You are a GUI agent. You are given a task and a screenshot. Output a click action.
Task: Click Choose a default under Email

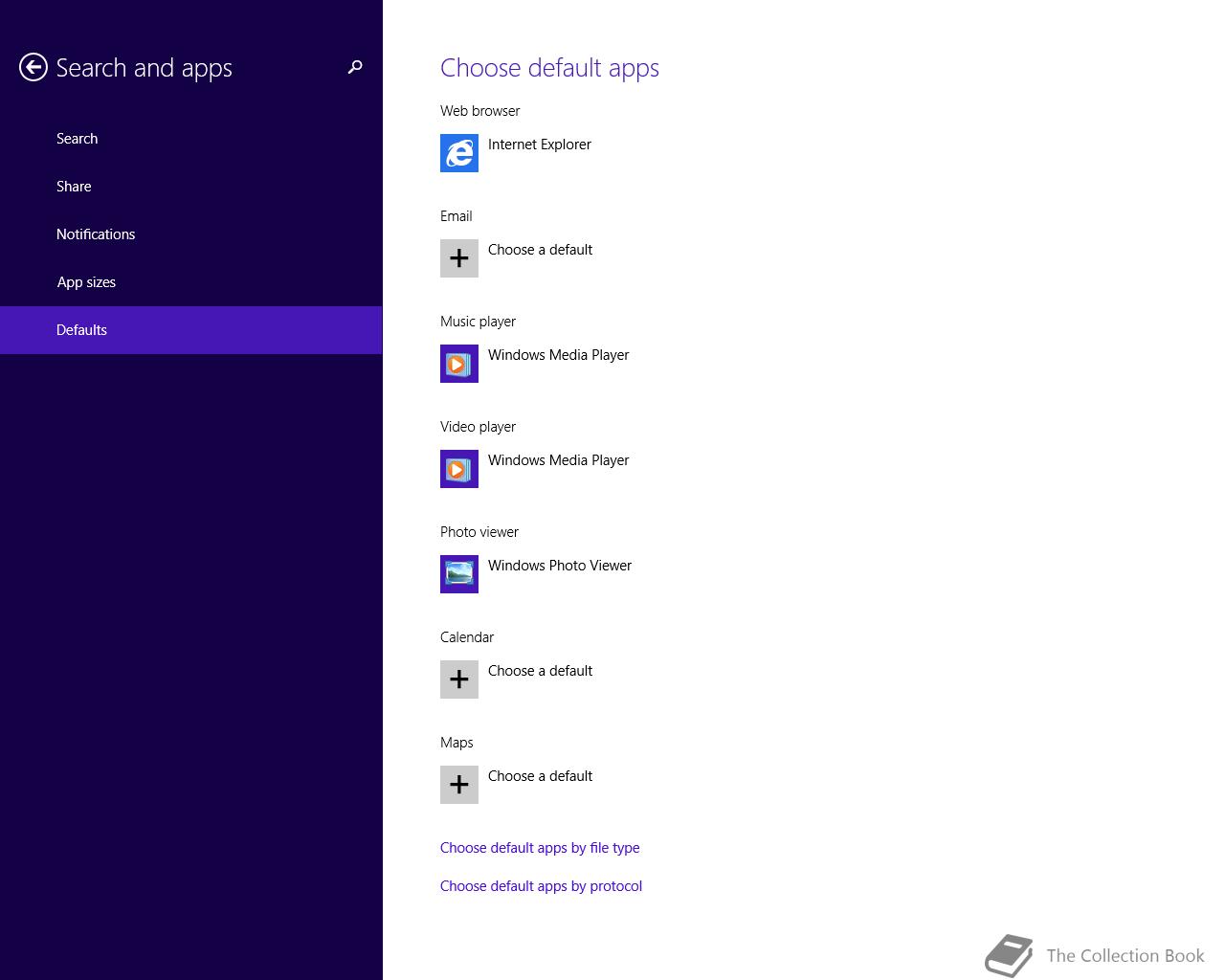(540, 250)
